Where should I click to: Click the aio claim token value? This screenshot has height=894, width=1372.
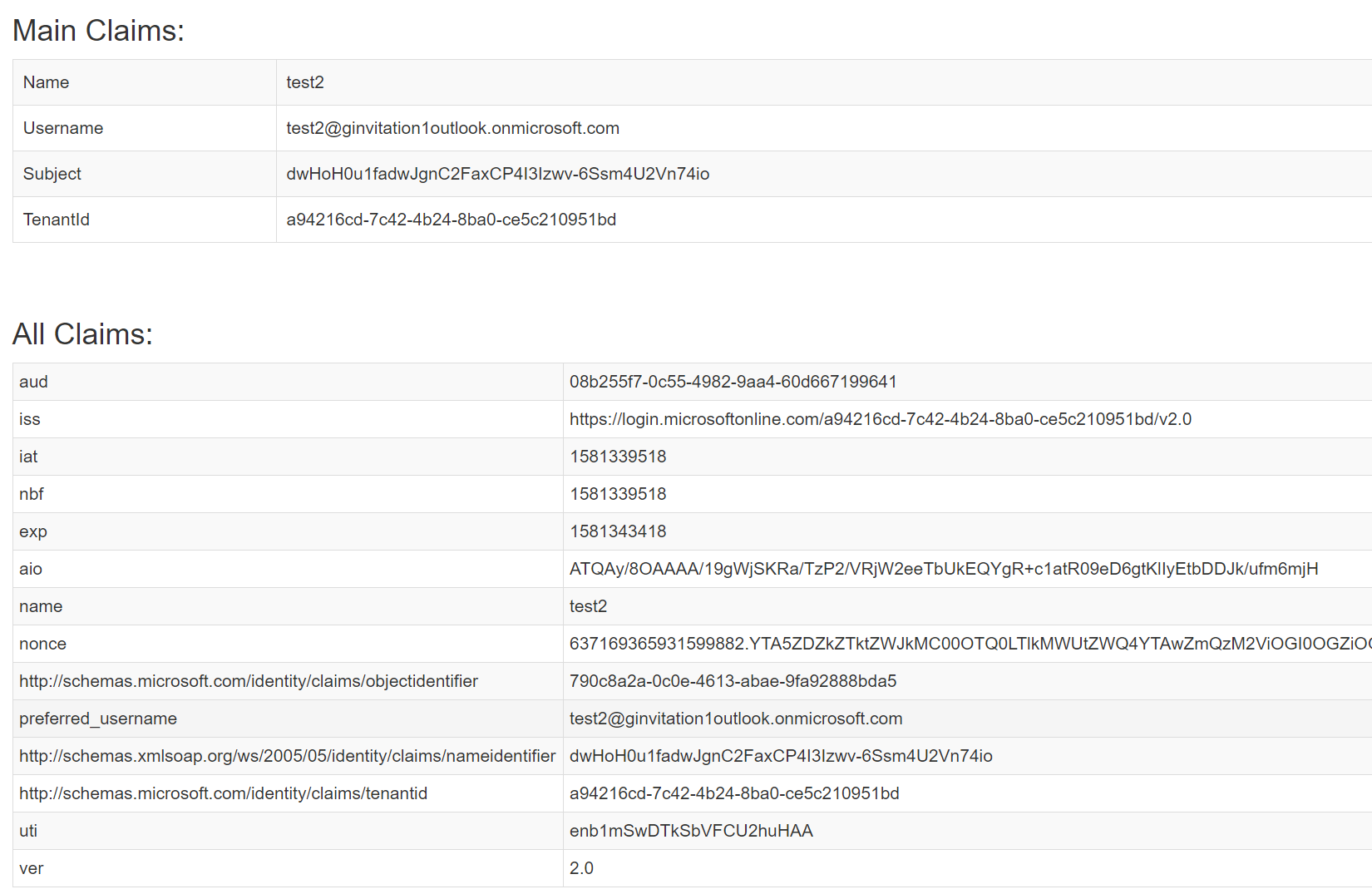tap(943, 569)
